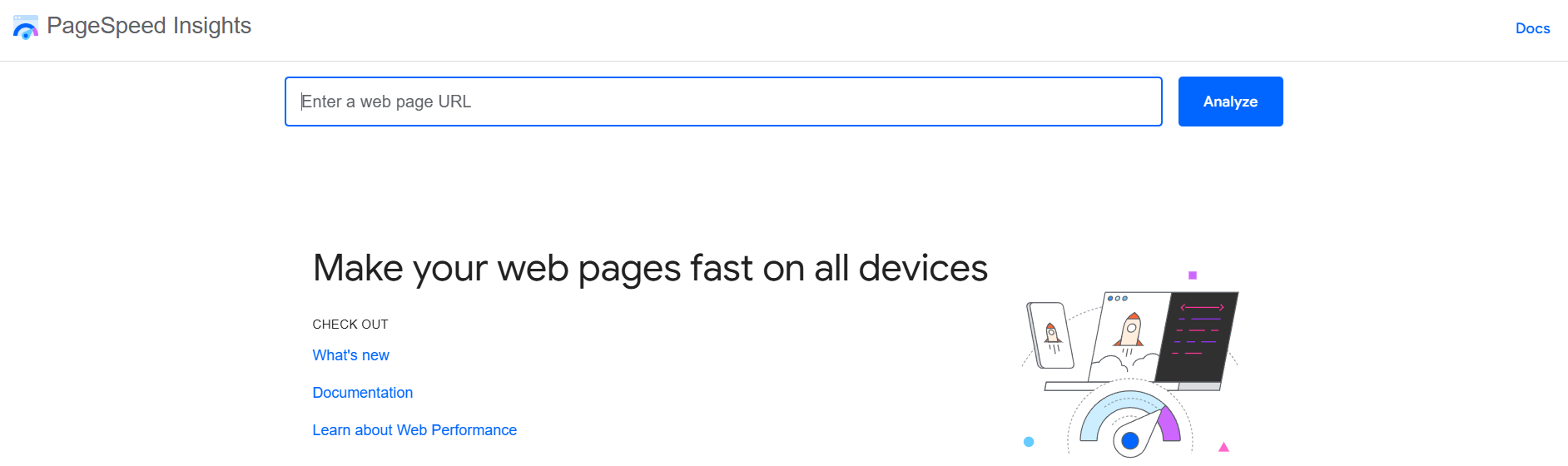This screenshot has width=1568, height=466.
Task: Click the dark code panel illustration
Action: pos(1199,335)
